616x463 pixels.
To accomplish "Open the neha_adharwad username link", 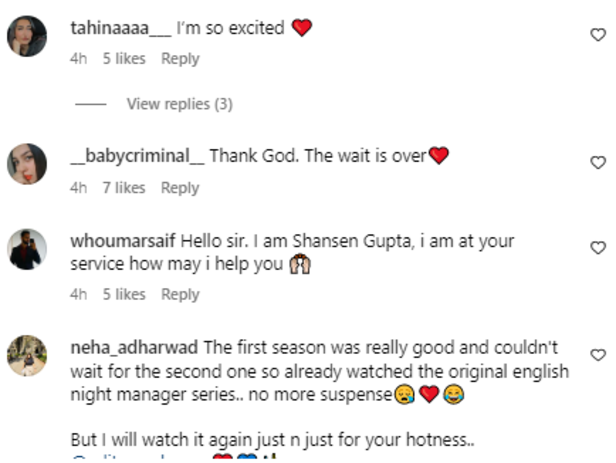I will 134,348.
